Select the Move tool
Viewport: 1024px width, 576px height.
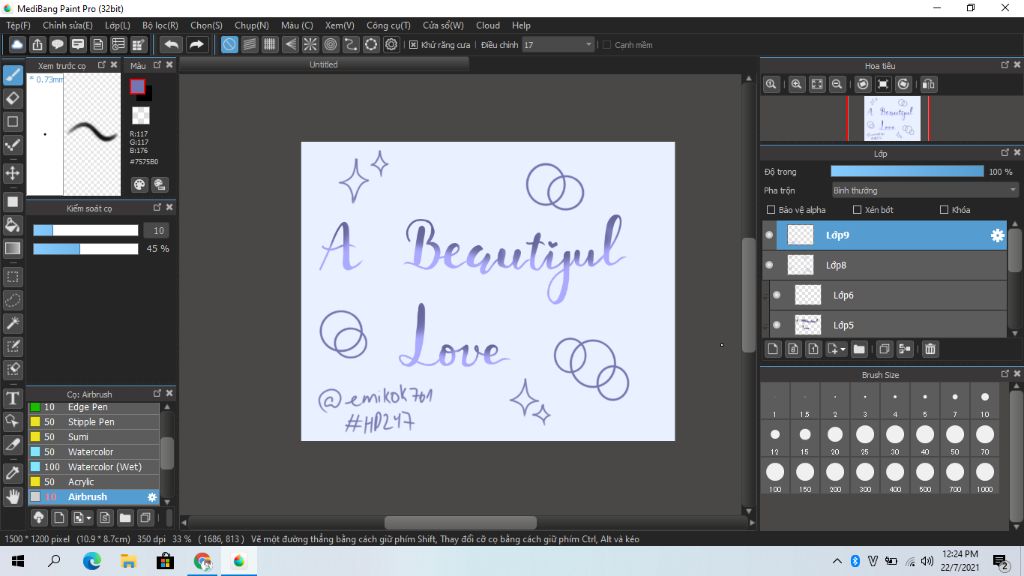pyautogui.click(x=12, y=173)
